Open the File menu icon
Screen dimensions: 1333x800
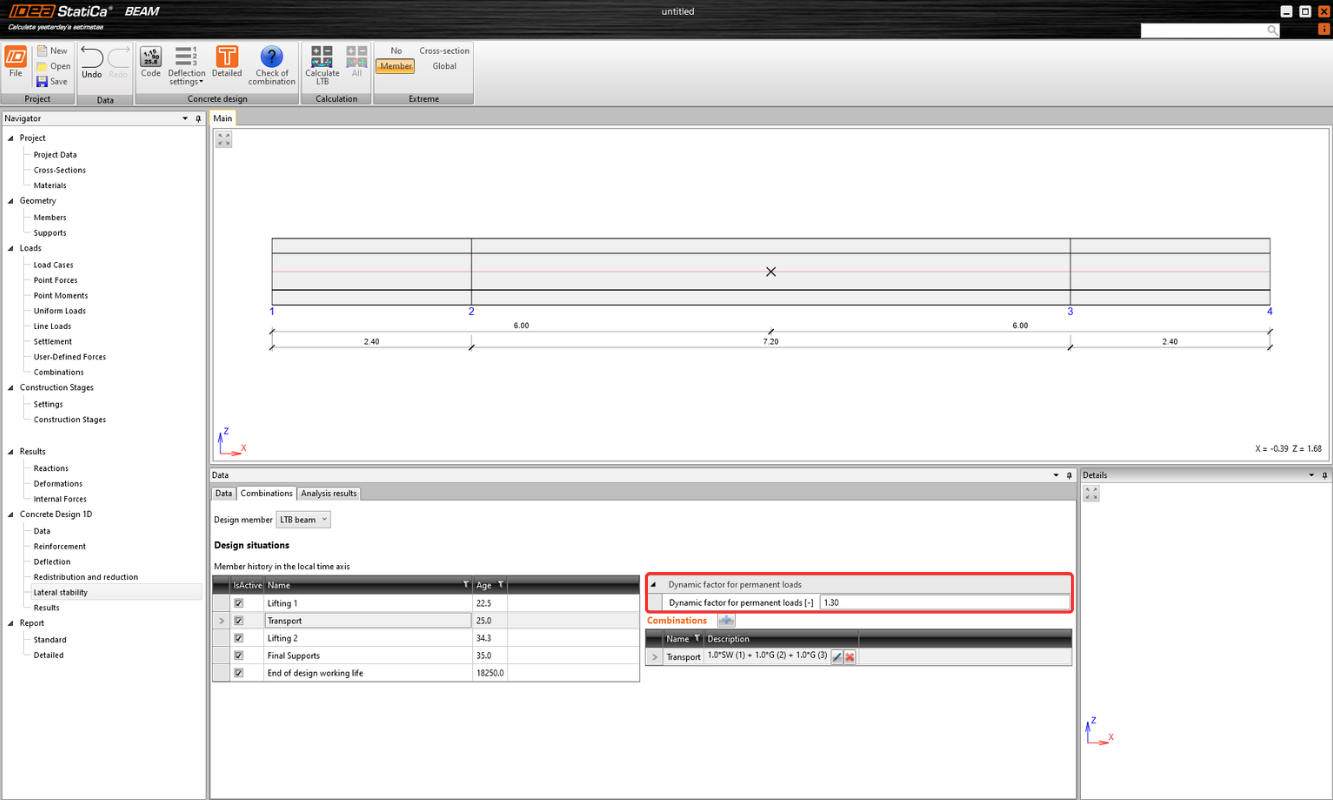(15, 58)
